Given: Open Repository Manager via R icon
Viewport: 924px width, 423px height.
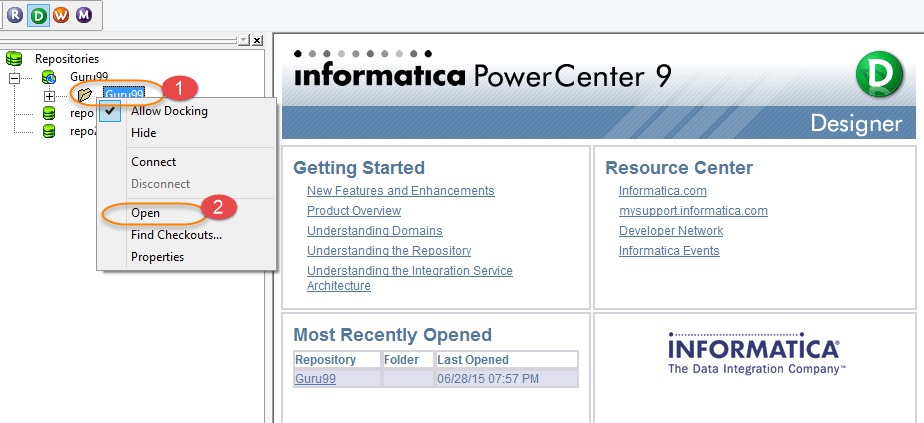Looking at the screenshot, I should click(15, 16).
